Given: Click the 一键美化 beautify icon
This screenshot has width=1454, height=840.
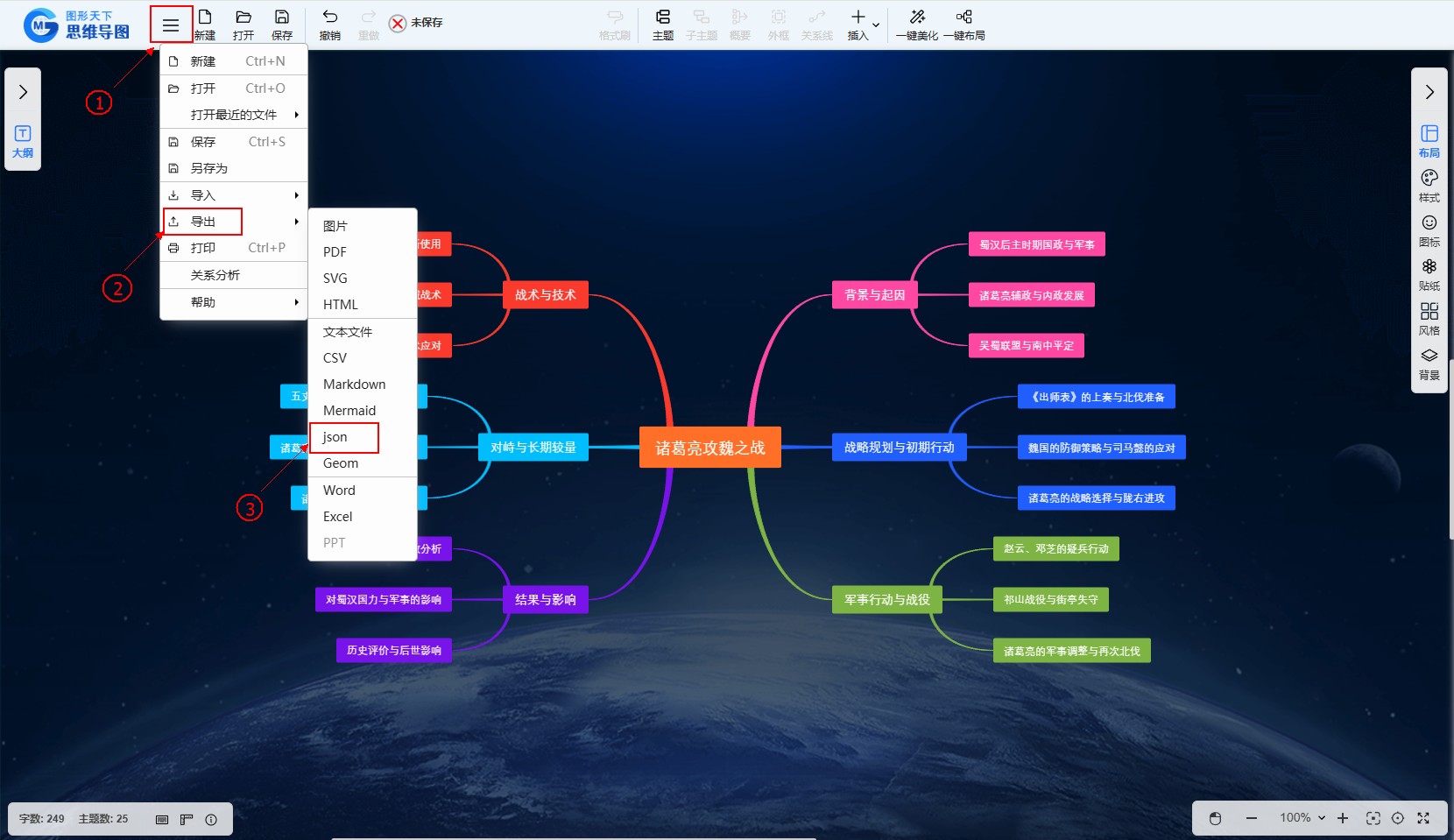Looking at the screenshot, I should pyautogui.click(x=916, y=25).
